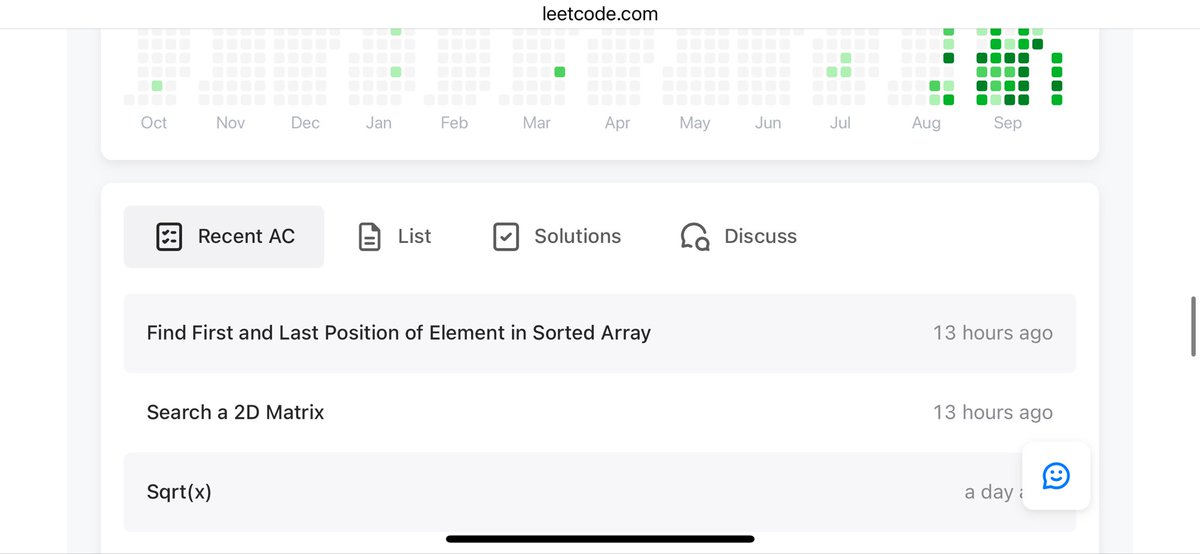Click the Solutions checkmark icon
Viewport: 1200px width, 554px height.
506,237
